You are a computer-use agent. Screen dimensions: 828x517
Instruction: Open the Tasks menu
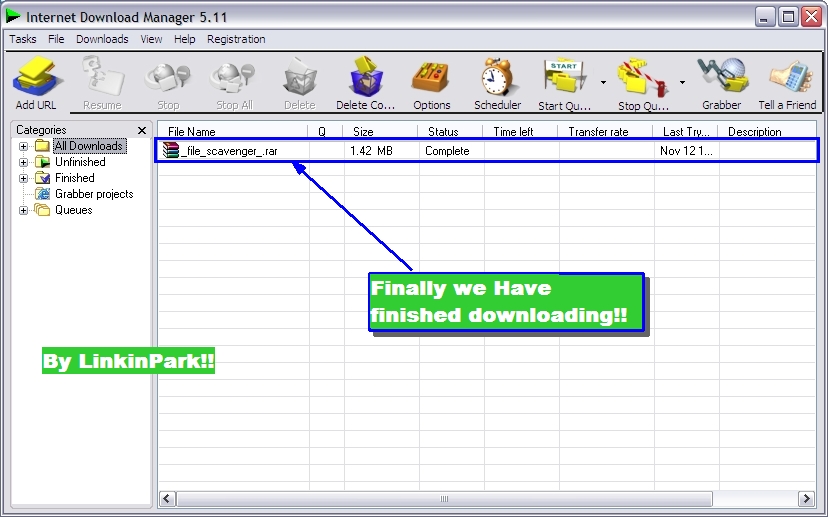(x=23, y=39)
